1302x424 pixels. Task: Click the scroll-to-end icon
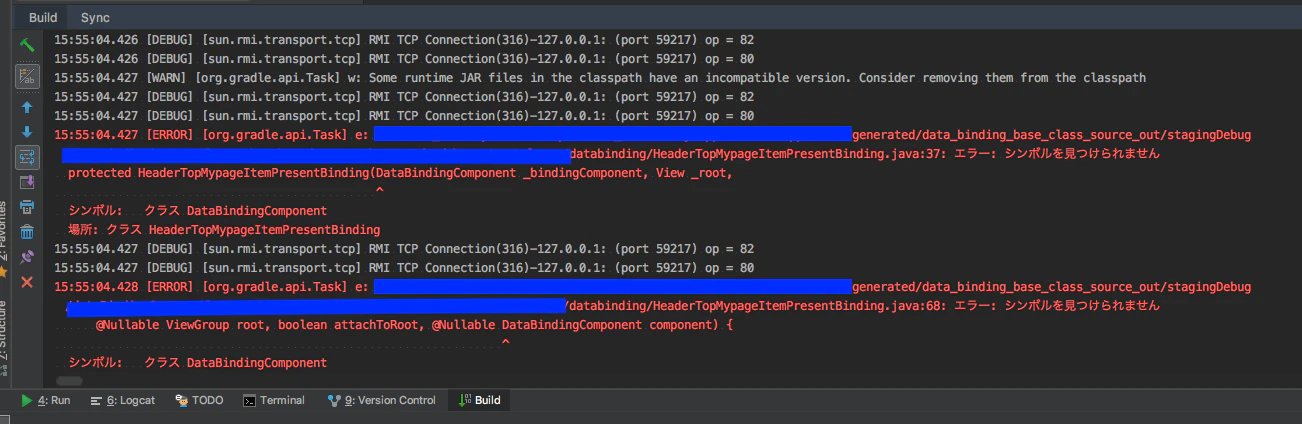[x=27, y=182]
